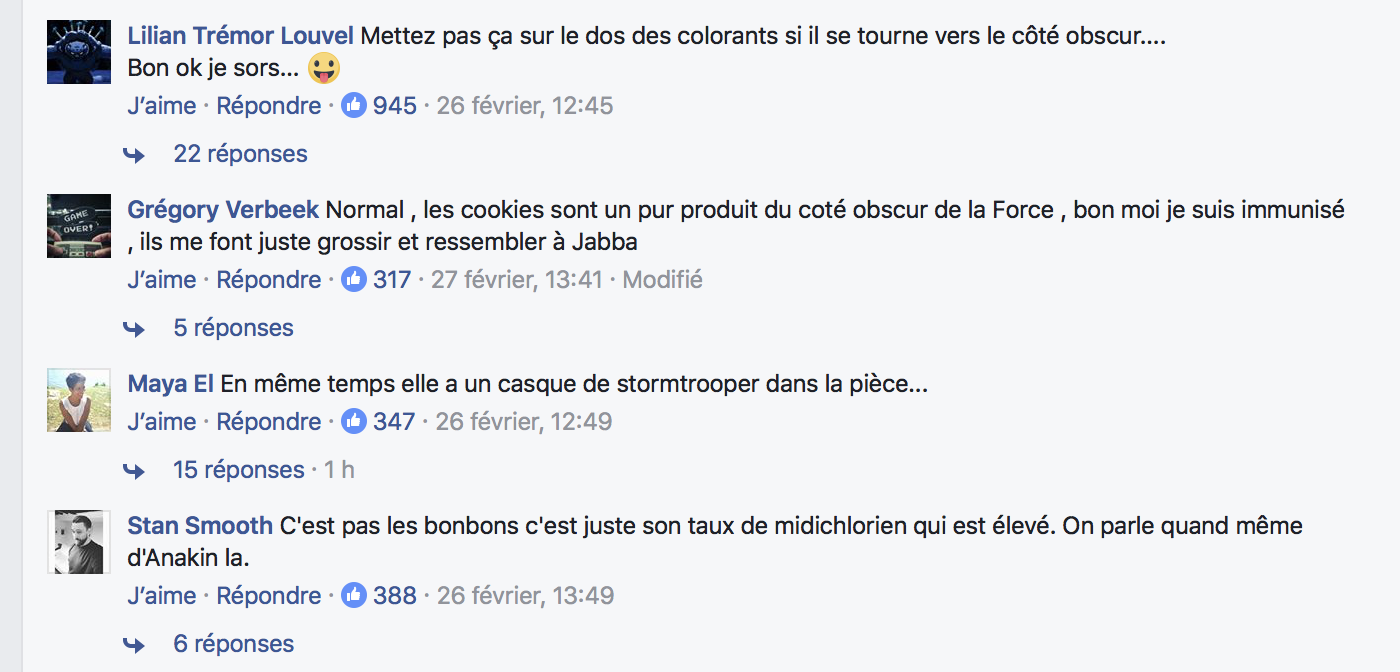Viewport: 1400px width, 672px height.
Task: Open Maya El's profile name link
Action: tap(170, 383)
